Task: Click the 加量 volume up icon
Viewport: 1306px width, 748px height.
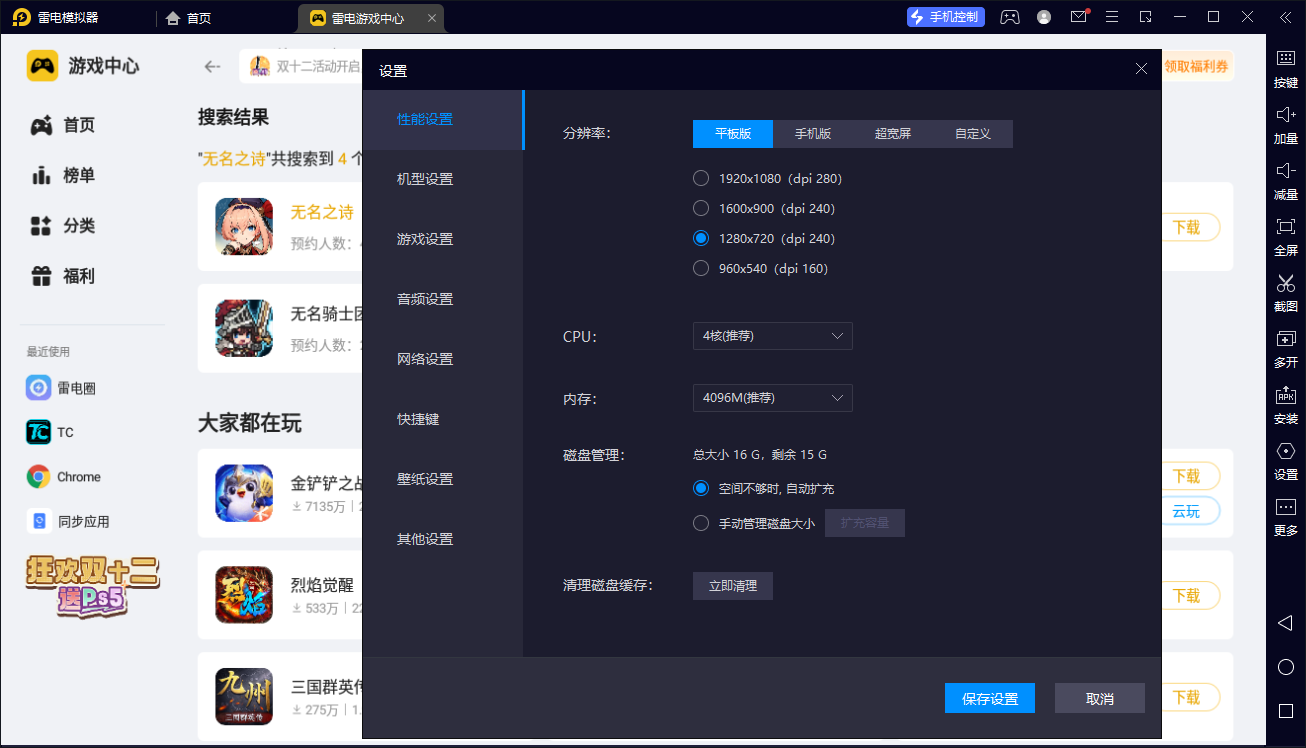Action: [1285, 116]
